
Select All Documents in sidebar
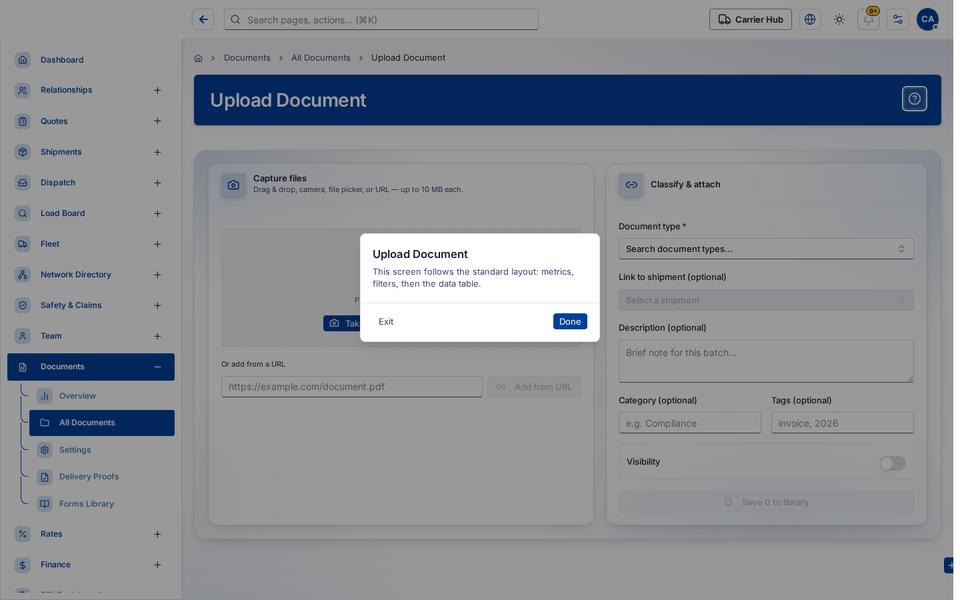102,423
